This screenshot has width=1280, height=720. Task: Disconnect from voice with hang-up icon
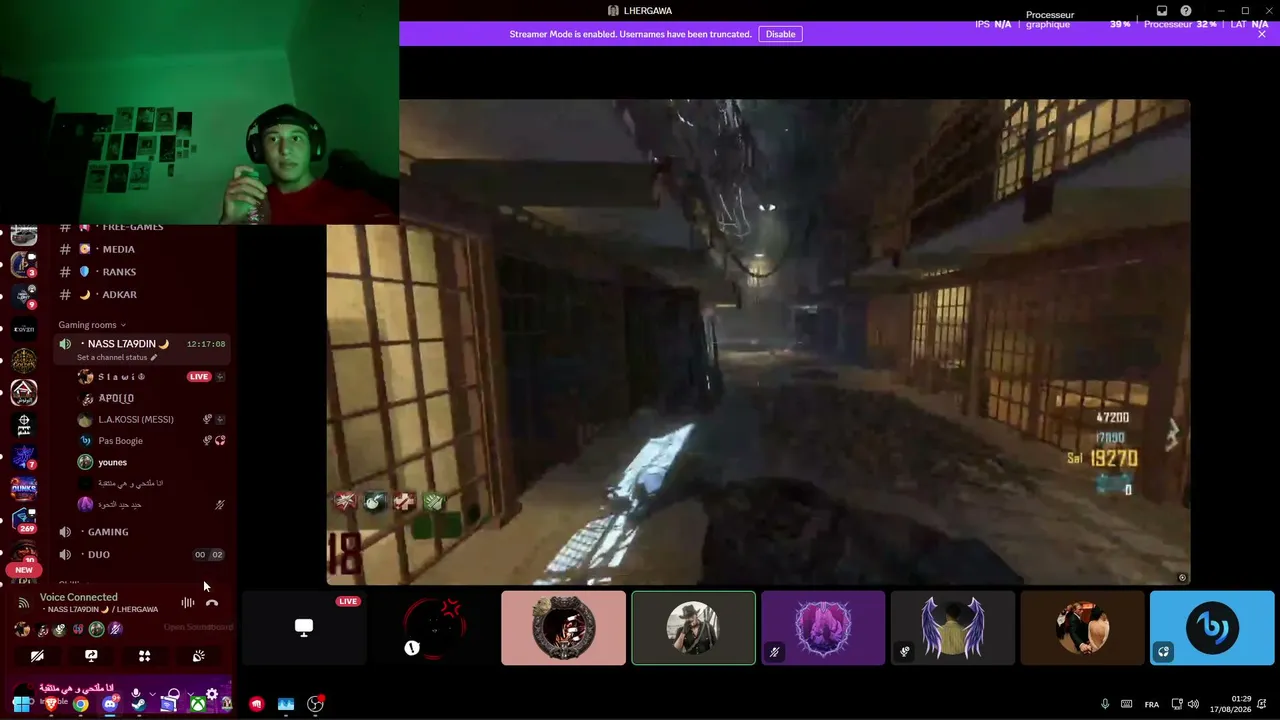point(212,603)
